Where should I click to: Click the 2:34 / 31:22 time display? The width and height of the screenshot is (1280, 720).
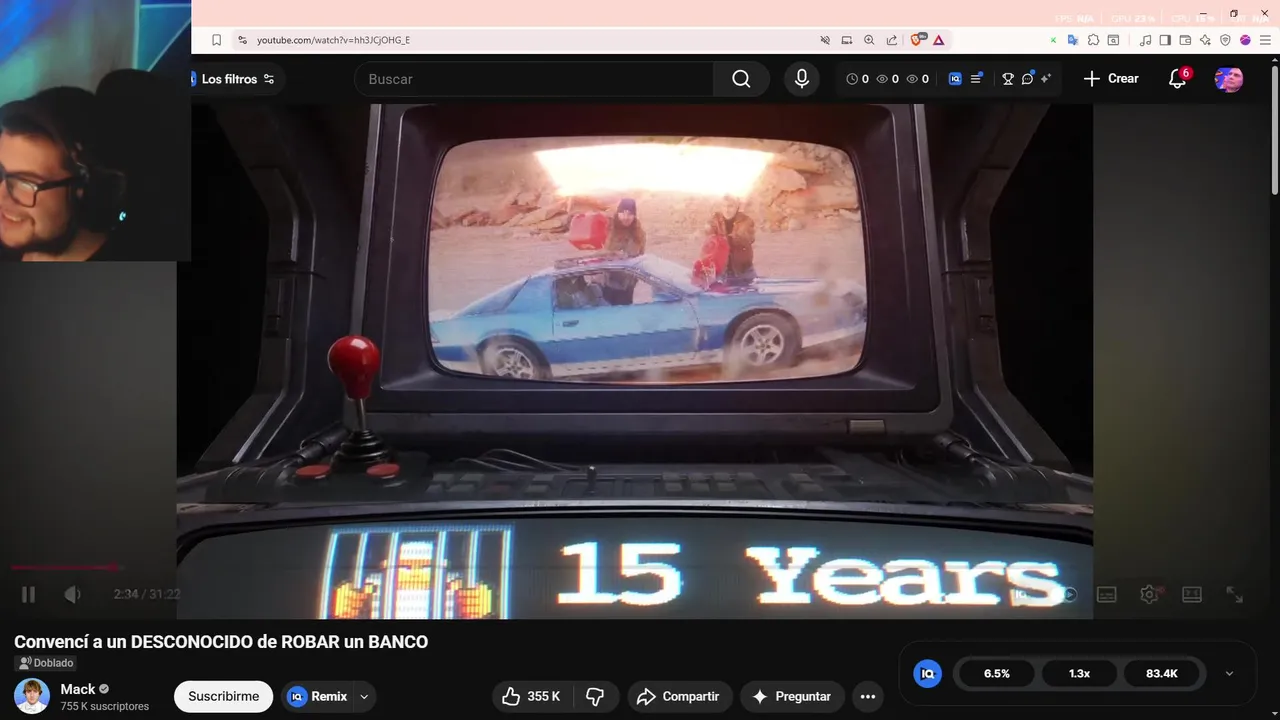coord(147,594)
